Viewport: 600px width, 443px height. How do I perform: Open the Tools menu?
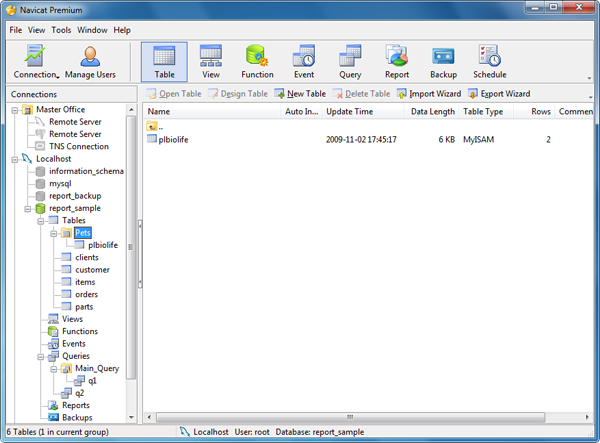(x=61, y=30)
